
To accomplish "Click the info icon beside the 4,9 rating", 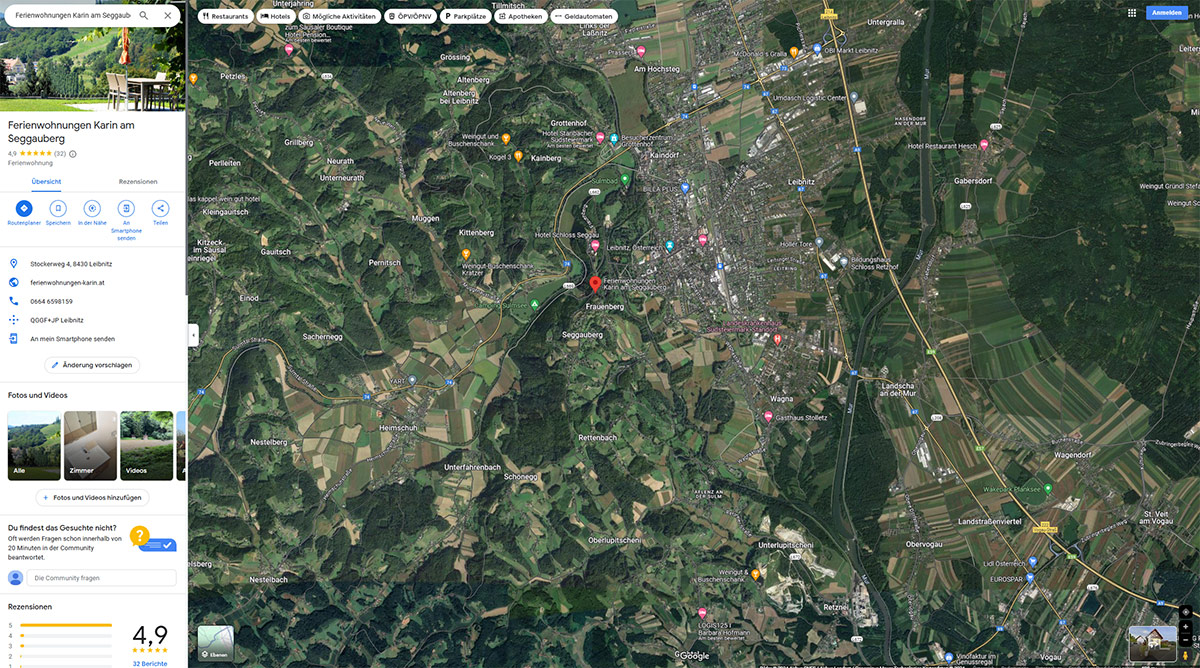I will click(73, 154).
